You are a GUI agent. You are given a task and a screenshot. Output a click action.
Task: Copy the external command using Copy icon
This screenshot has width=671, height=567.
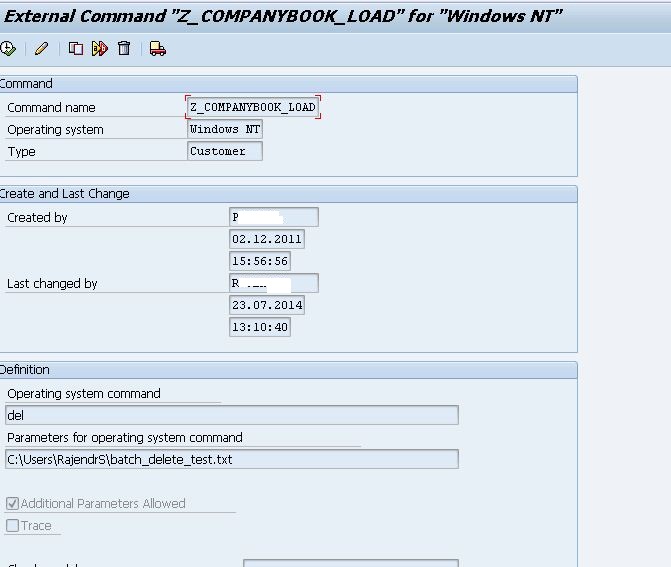[76, 48]
